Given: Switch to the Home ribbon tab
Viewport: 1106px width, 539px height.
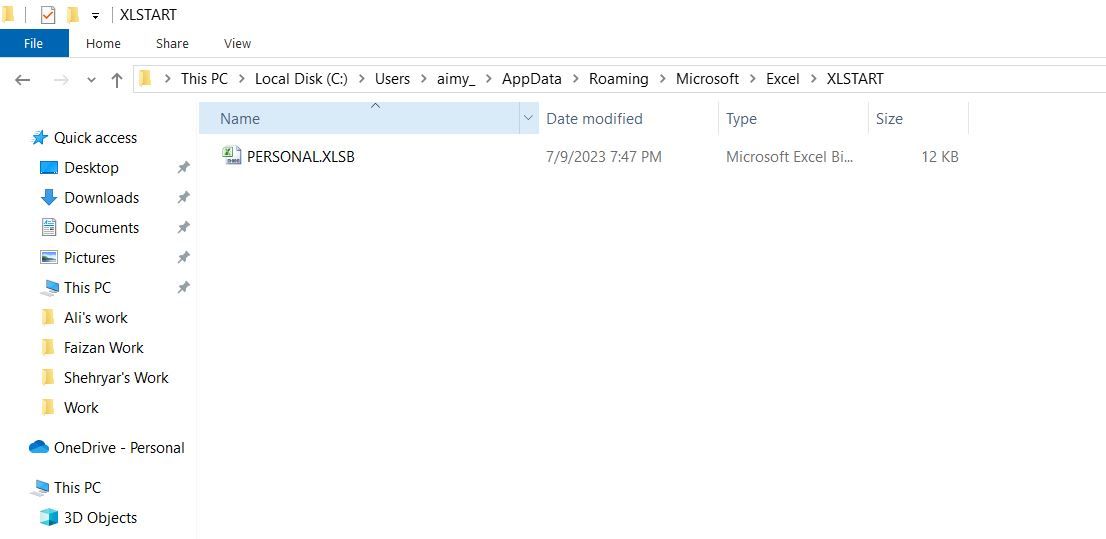Looking at the screenshot, I should [103, 44].
